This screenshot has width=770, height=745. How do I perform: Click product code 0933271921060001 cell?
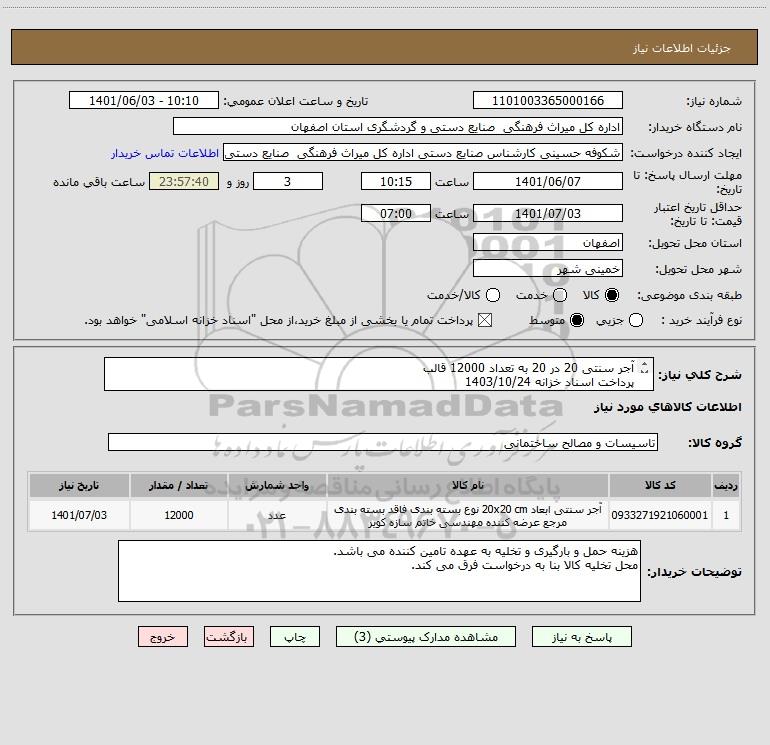coord(660,515)
